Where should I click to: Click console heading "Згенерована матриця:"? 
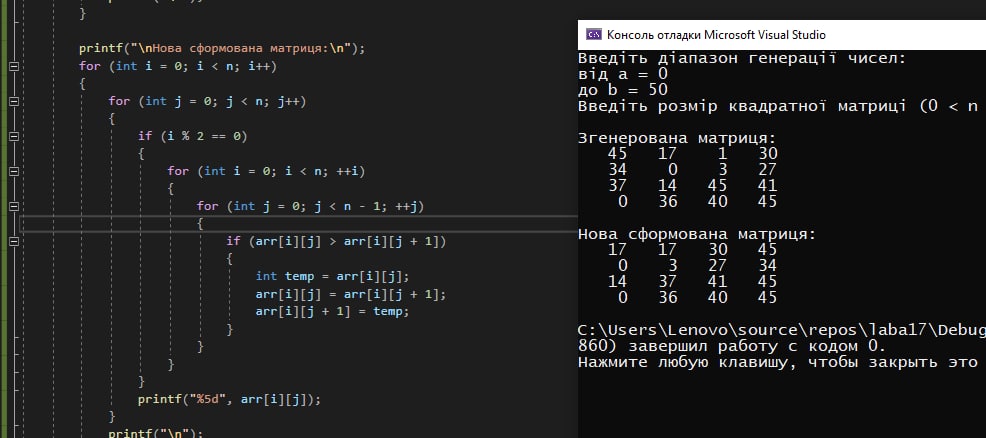tap(677, 138)
